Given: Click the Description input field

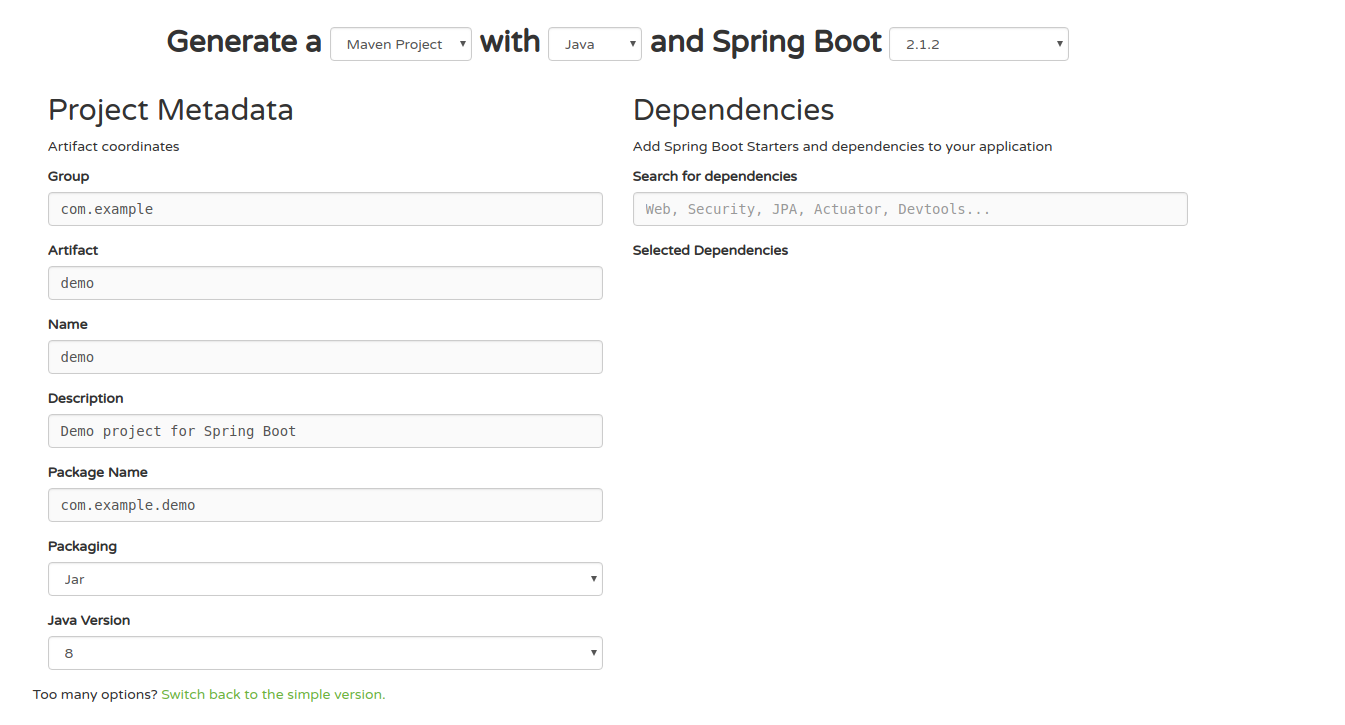Looking at the screenshot, I should tap(325, 431).
